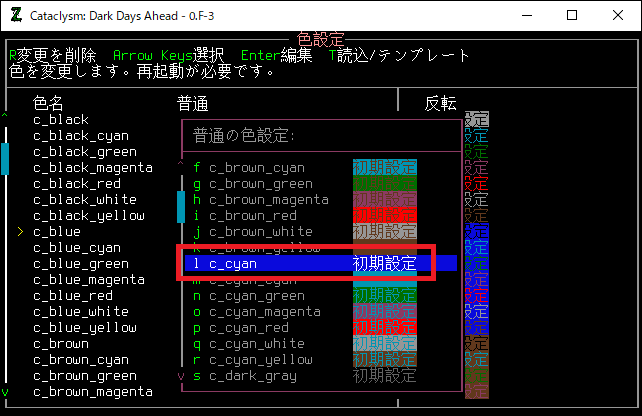Click the 普通 column header
Viewport: 642px width, 416px height.
point(193,103)
